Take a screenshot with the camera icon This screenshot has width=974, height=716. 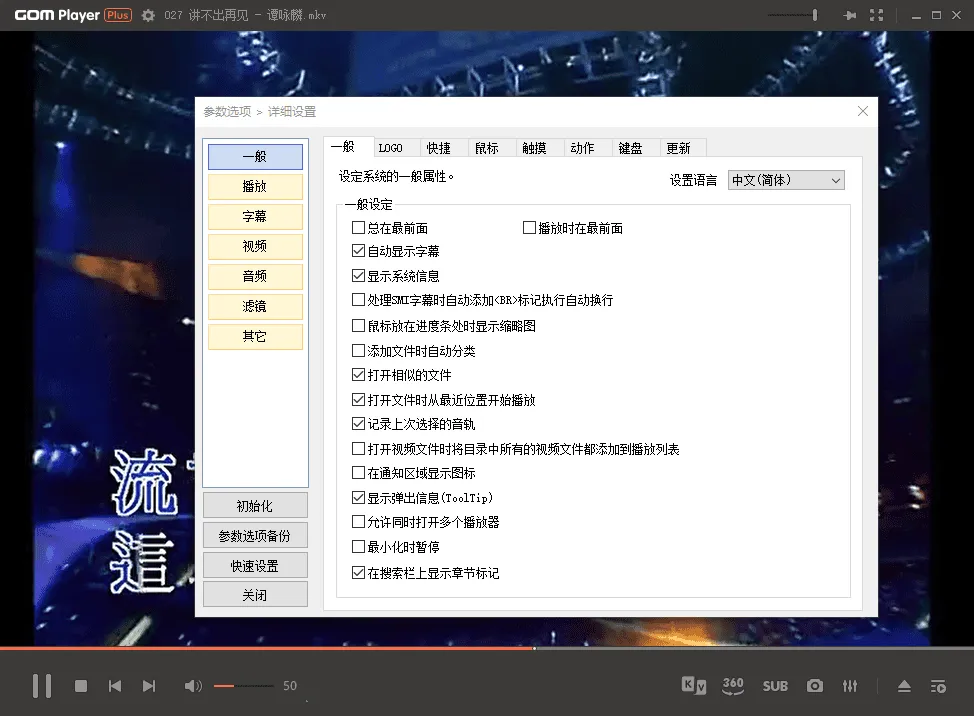[814, 686]
